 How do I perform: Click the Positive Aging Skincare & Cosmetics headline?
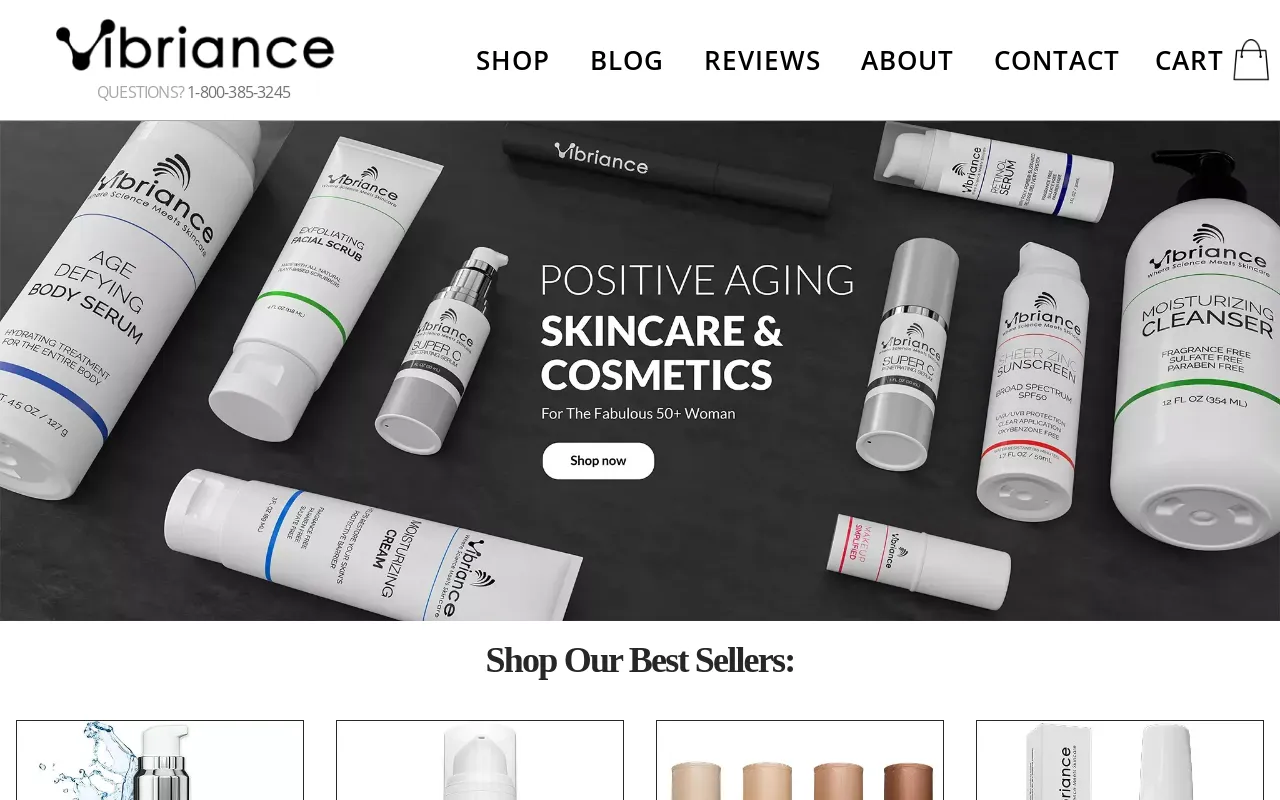pyautogui.click(x=697, y=327)
